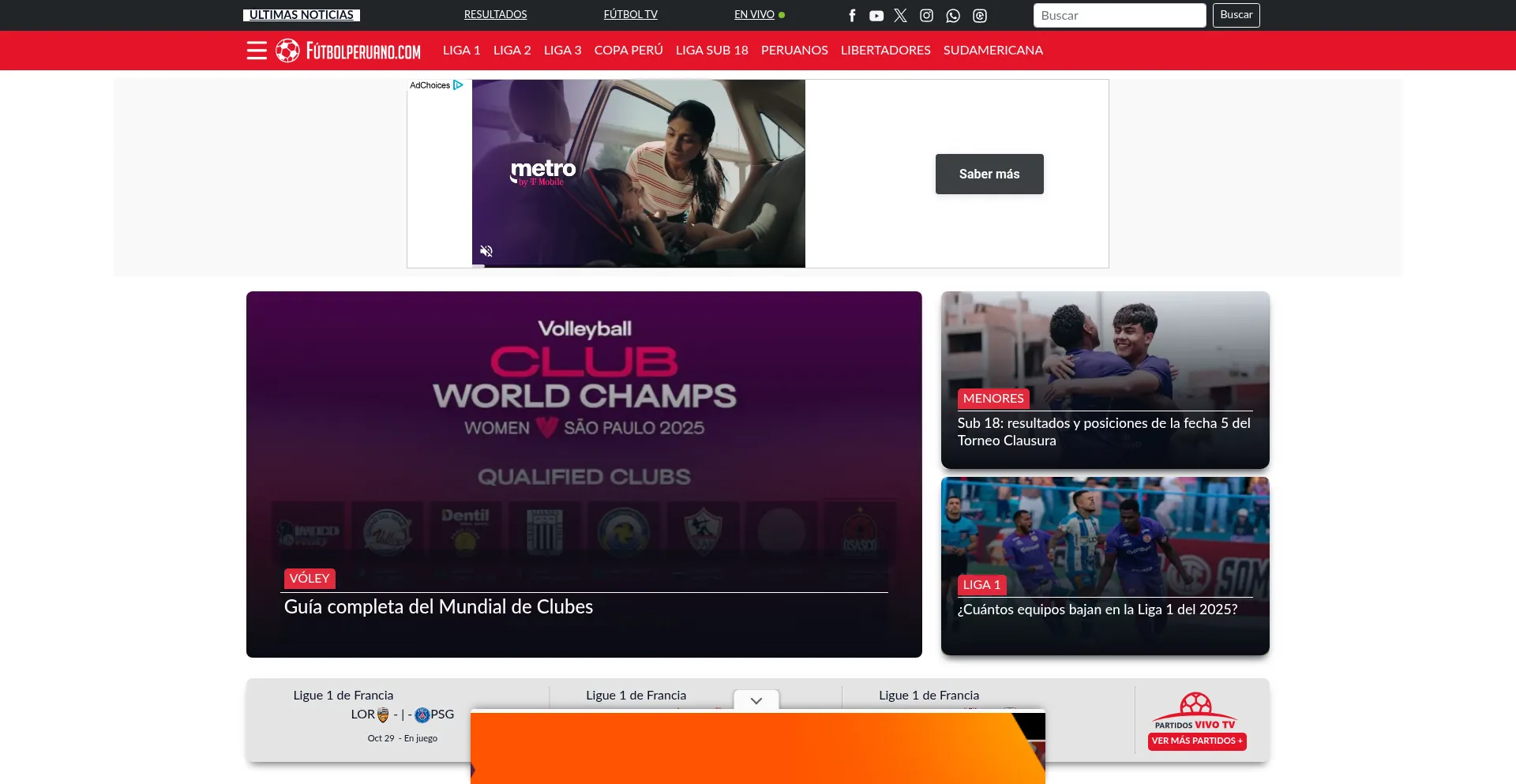Click the AdChoices icon on the ad
This screenshot has height=784, width=1516.
(x=458, y=85)
